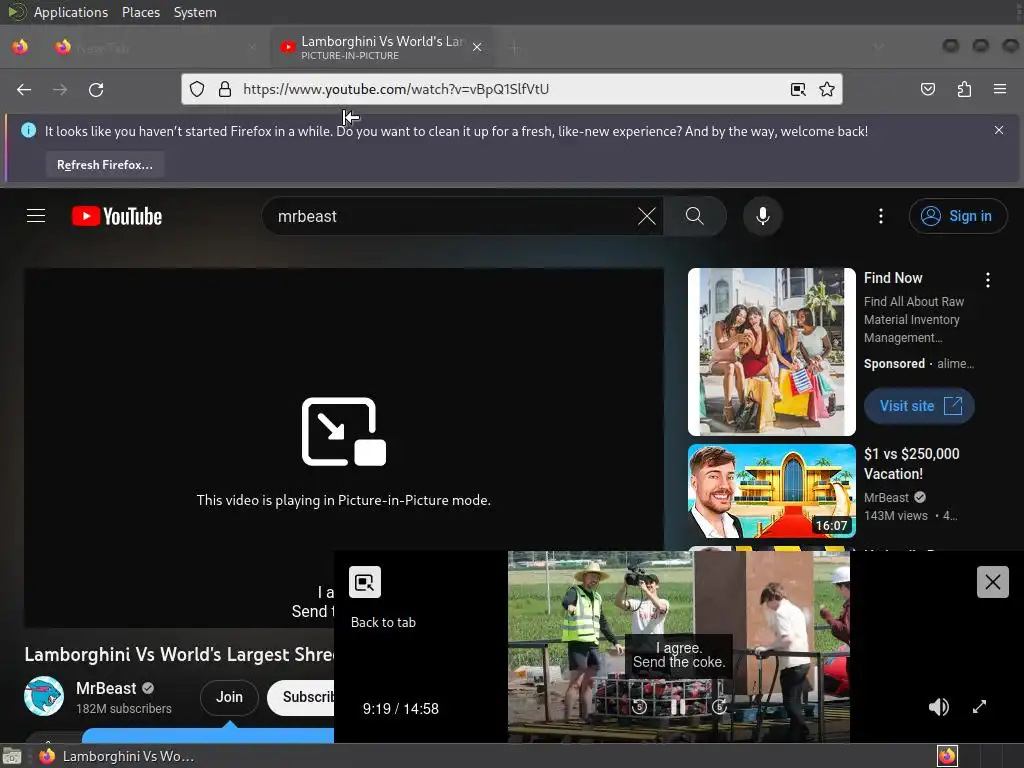Click the video title Lamborghini Vs World's Largest
The height and width of the screenshot is (768, 1024).
[x=180, y=654]
